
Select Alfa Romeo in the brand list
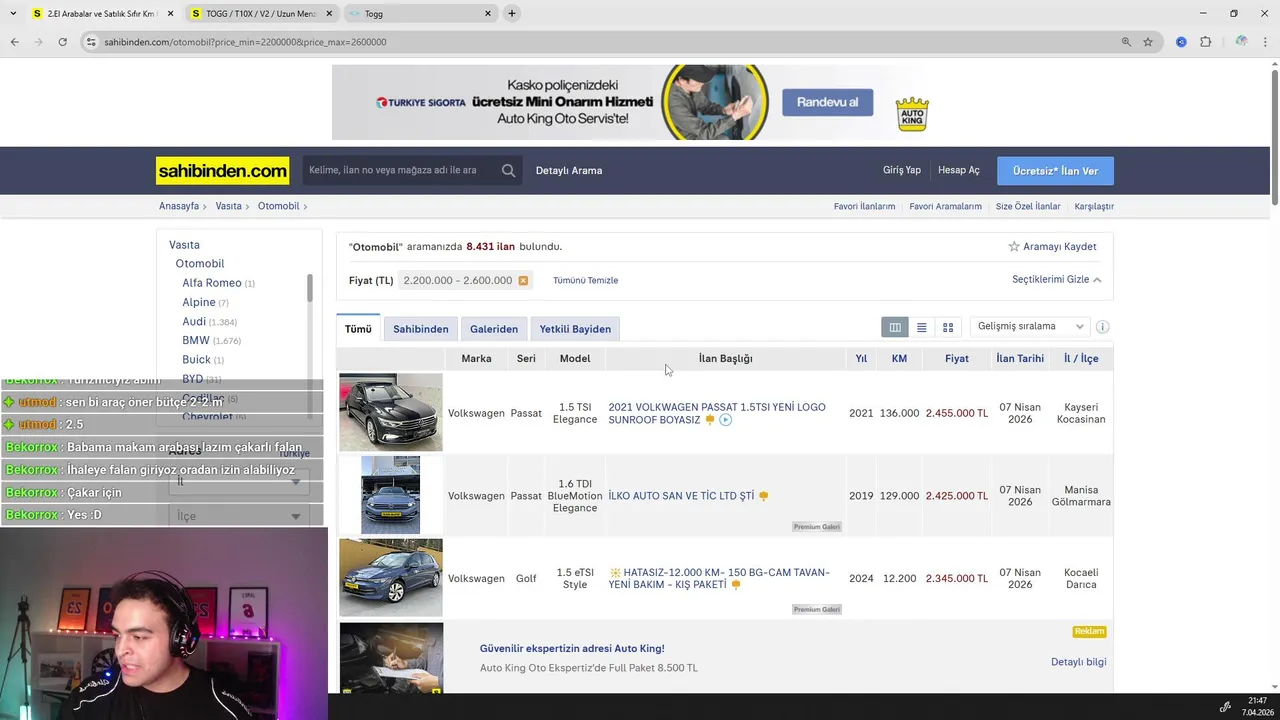(x=212, y=283)
